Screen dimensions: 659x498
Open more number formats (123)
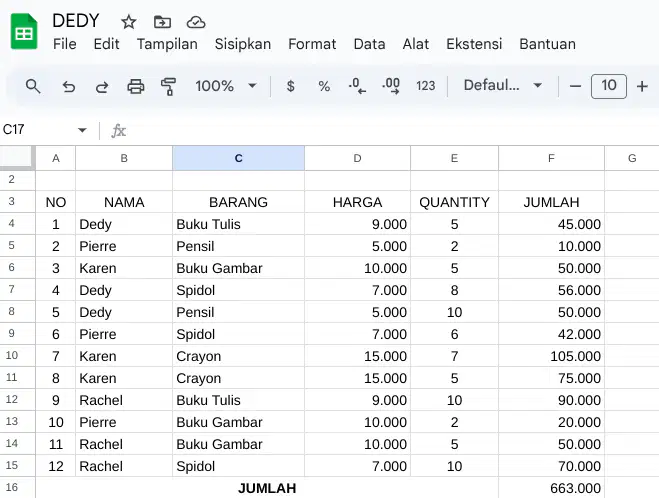point(425,86)
